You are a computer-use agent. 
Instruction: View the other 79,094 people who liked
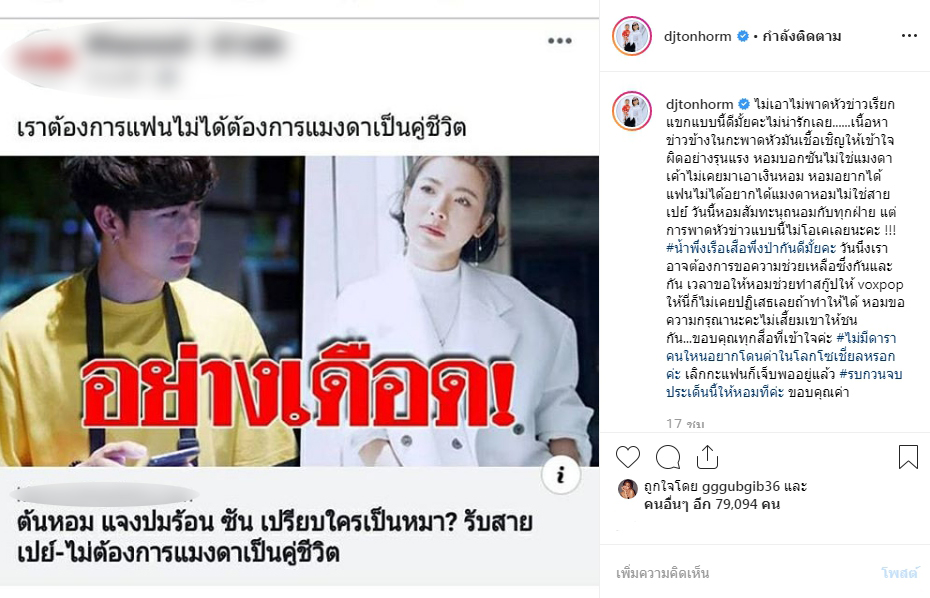(712, 504)
